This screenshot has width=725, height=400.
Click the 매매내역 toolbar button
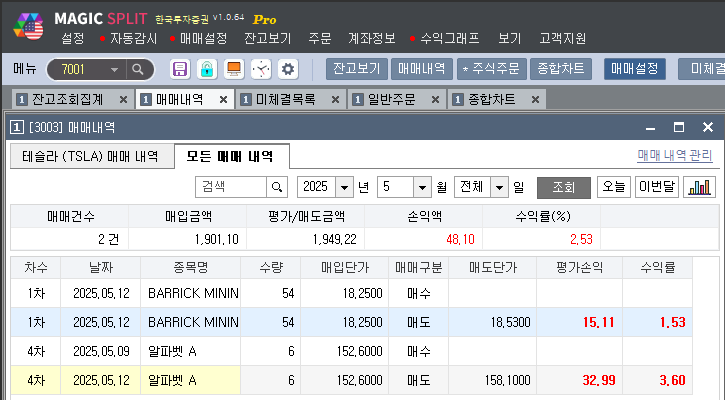tap(422, 69)
